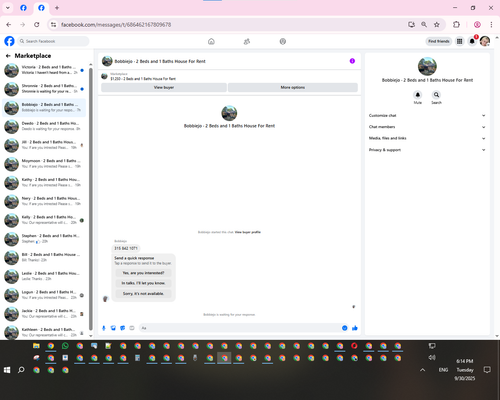The image size is (500, 400).
Task: Open the Windows Start button
Action: click(7, 370)
